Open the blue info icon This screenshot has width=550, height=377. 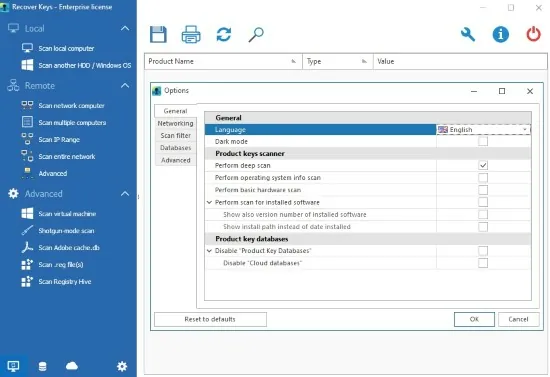coord(501,34)
